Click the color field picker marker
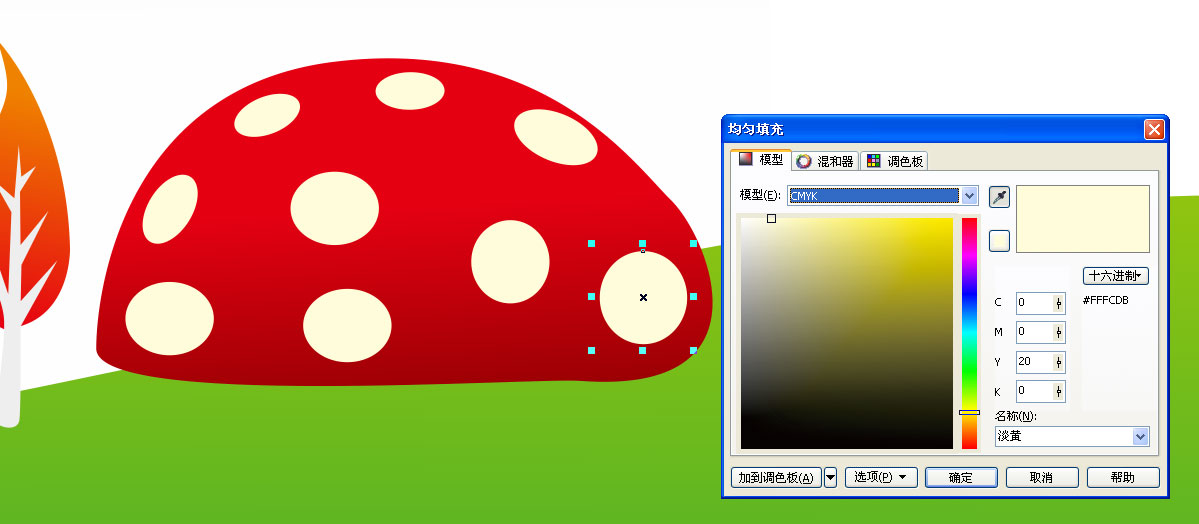The image size is (1199, 524). [772, 219]
